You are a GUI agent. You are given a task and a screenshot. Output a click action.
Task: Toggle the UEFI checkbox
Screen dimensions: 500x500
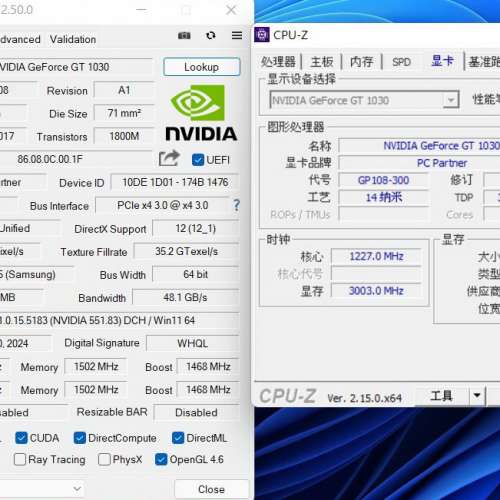point(198,160)
